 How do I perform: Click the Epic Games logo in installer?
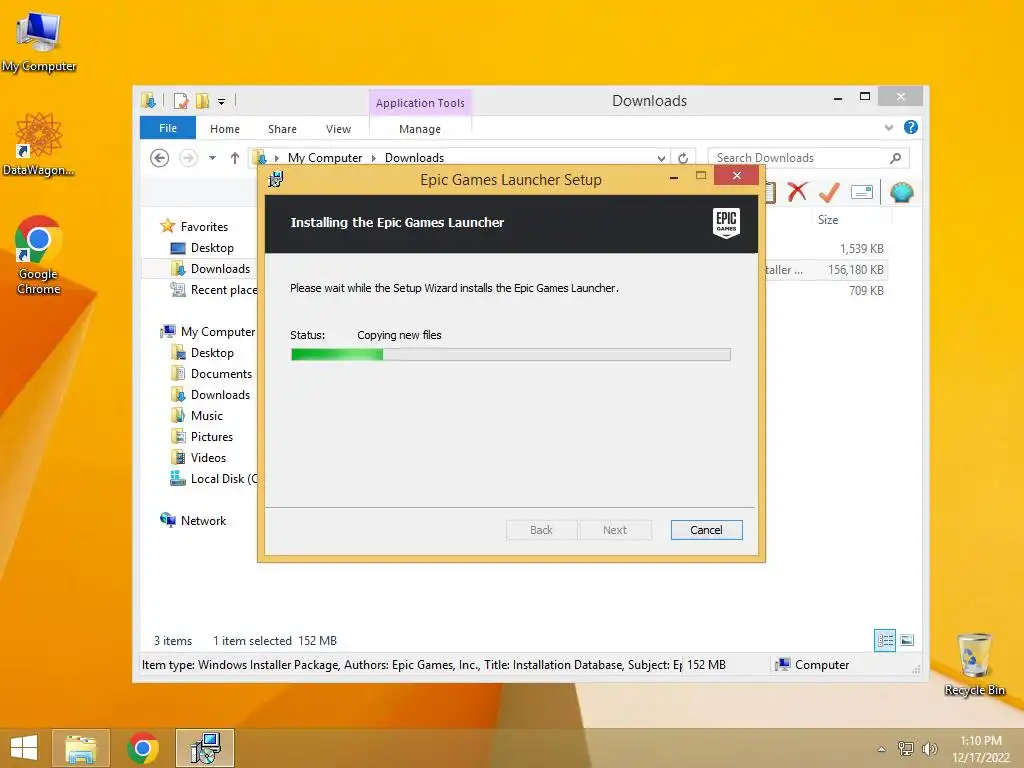click(726, 223)
